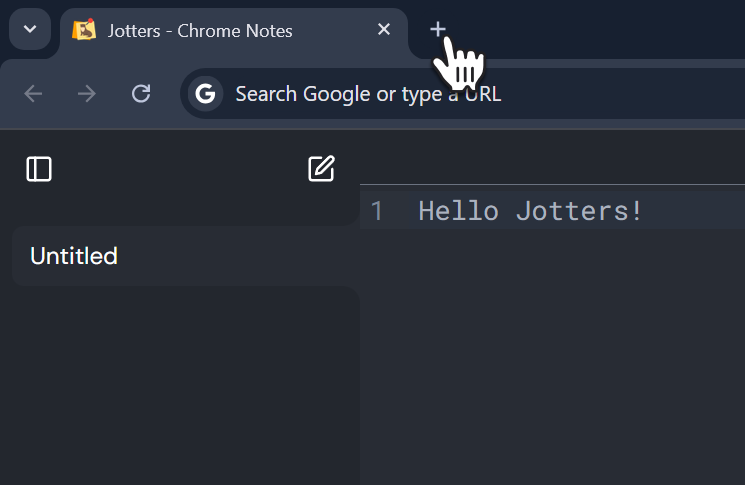Switch to the Jotters - Chrome Notes tab

tap(230, 31)
